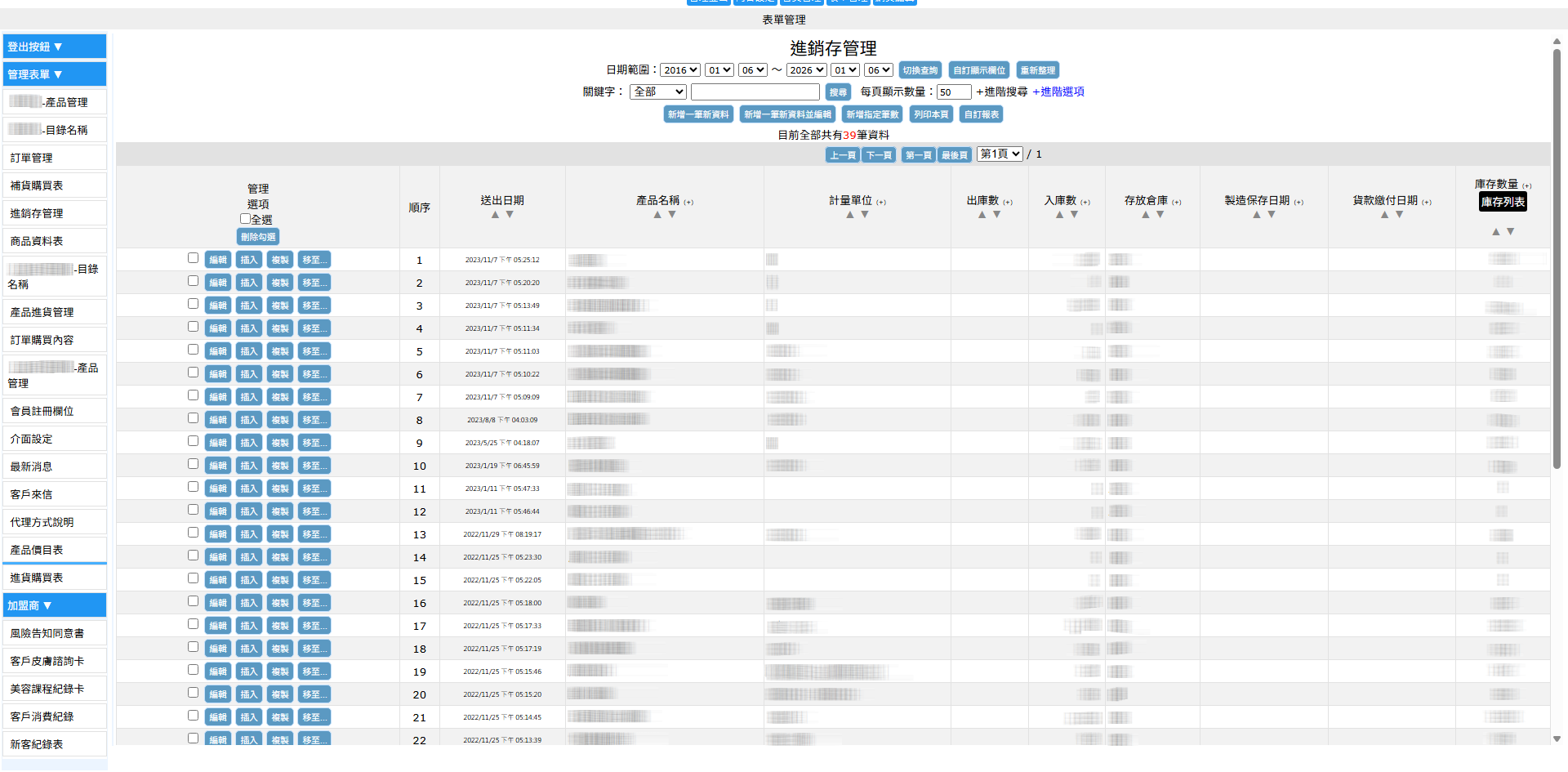
Task: Tick the checkbox for row 16
Action: pyautogui.click(x=193, y=601)
